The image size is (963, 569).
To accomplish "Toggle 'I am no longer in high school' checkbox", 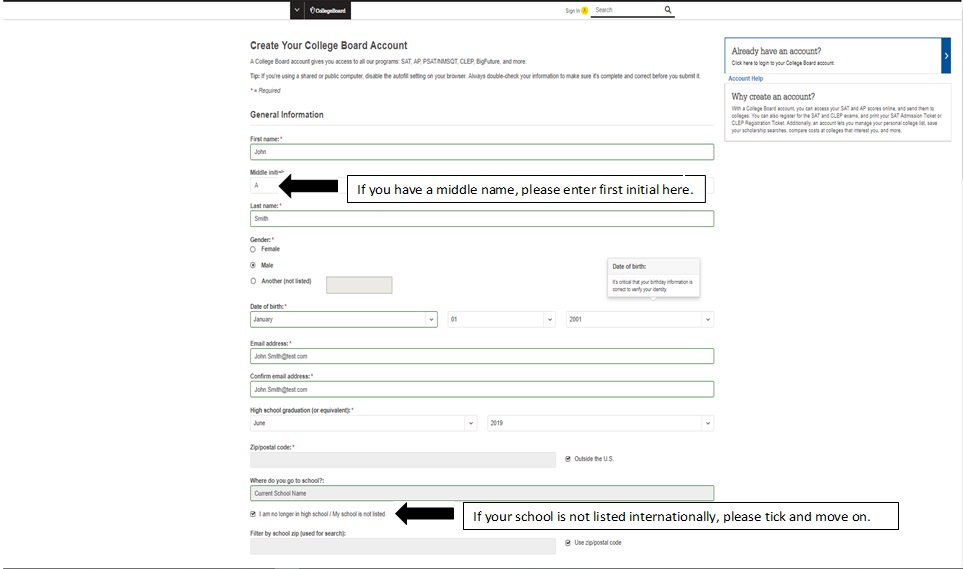I will (x=253, y=514).
